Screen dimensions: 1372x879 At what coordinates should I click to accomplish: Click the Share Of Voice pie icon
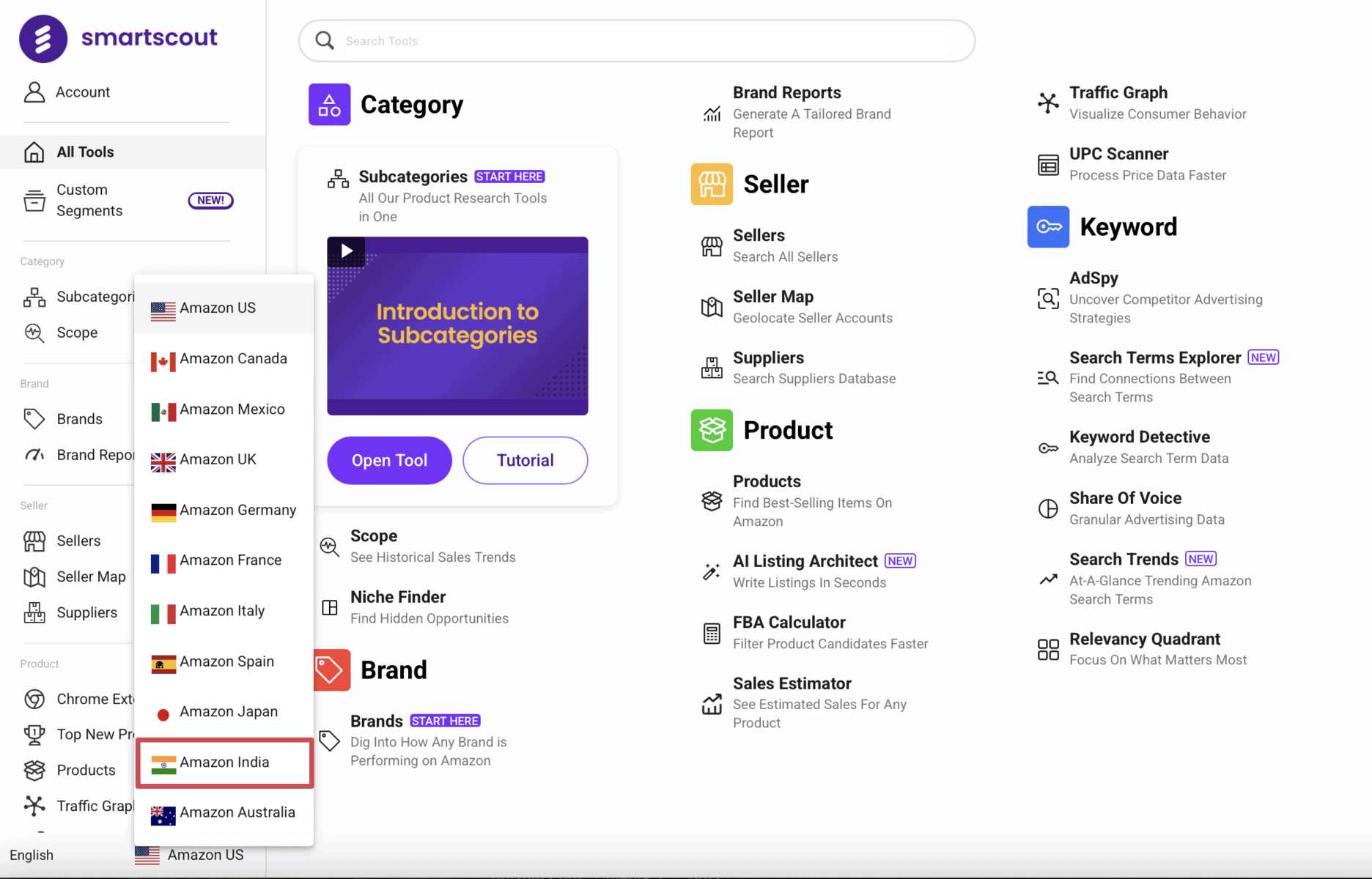click(1048, 508)
